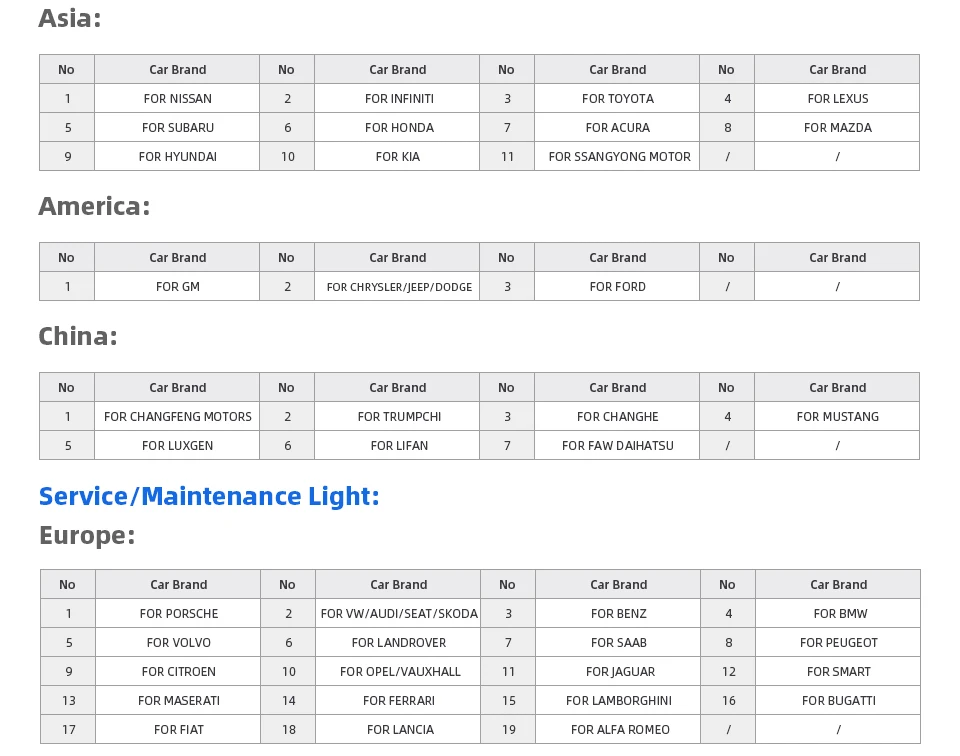Image resolution: width=960 pixels, height=756 pixels.
Task: Click the Europe section heading
Action: tap(87, 536)
